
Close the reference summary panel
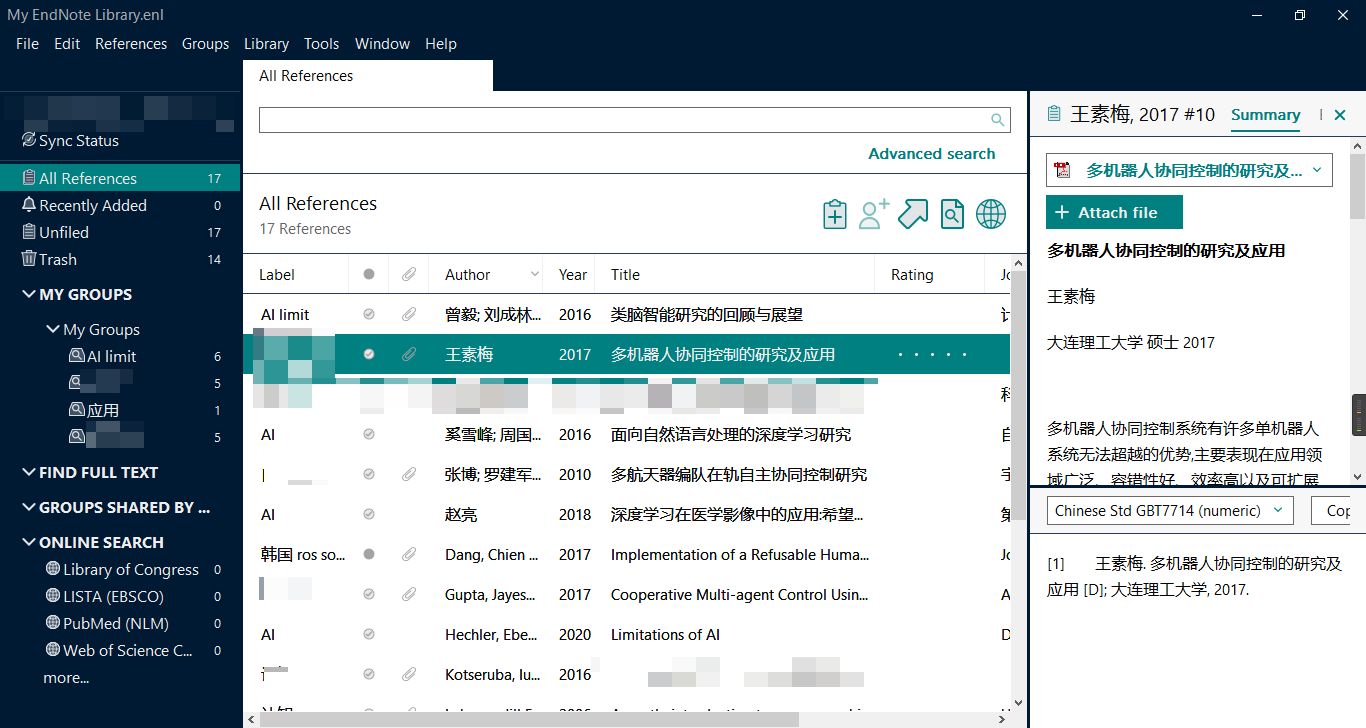pos(1340,115)
